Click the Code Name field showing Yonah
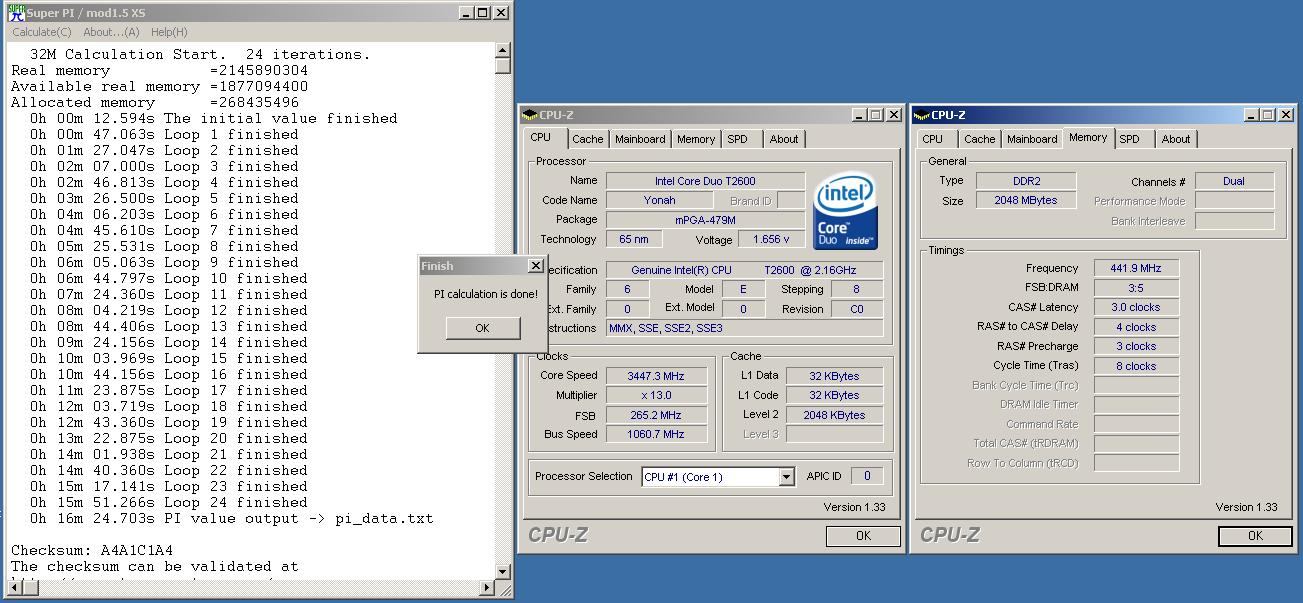The height and width of the screenshot is (603, 1303). 659,200
